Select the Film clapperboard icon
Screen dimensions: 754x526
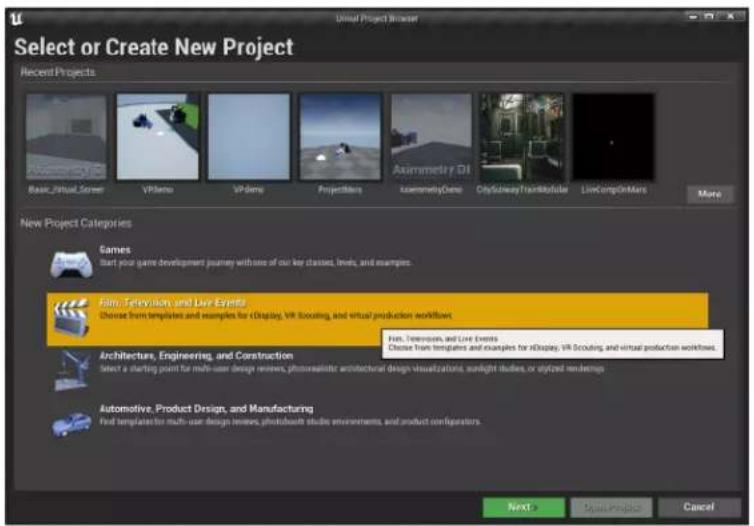point(72,317)
